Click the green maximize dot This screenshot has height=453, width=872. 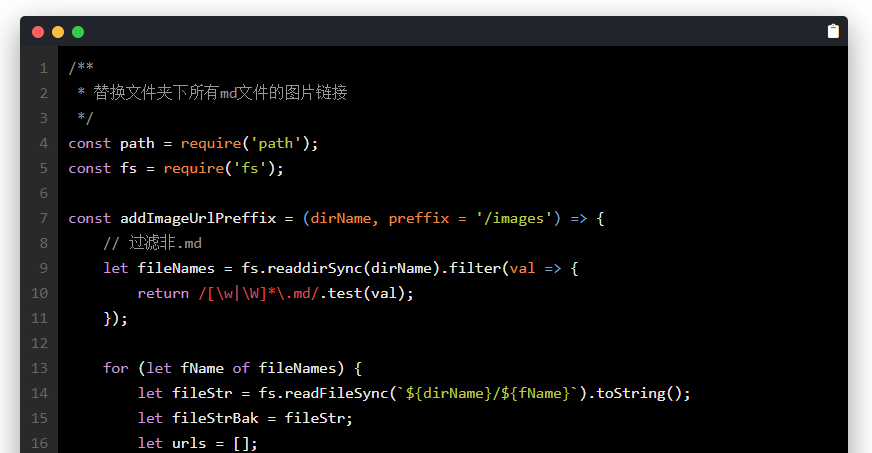coord(78,32)
